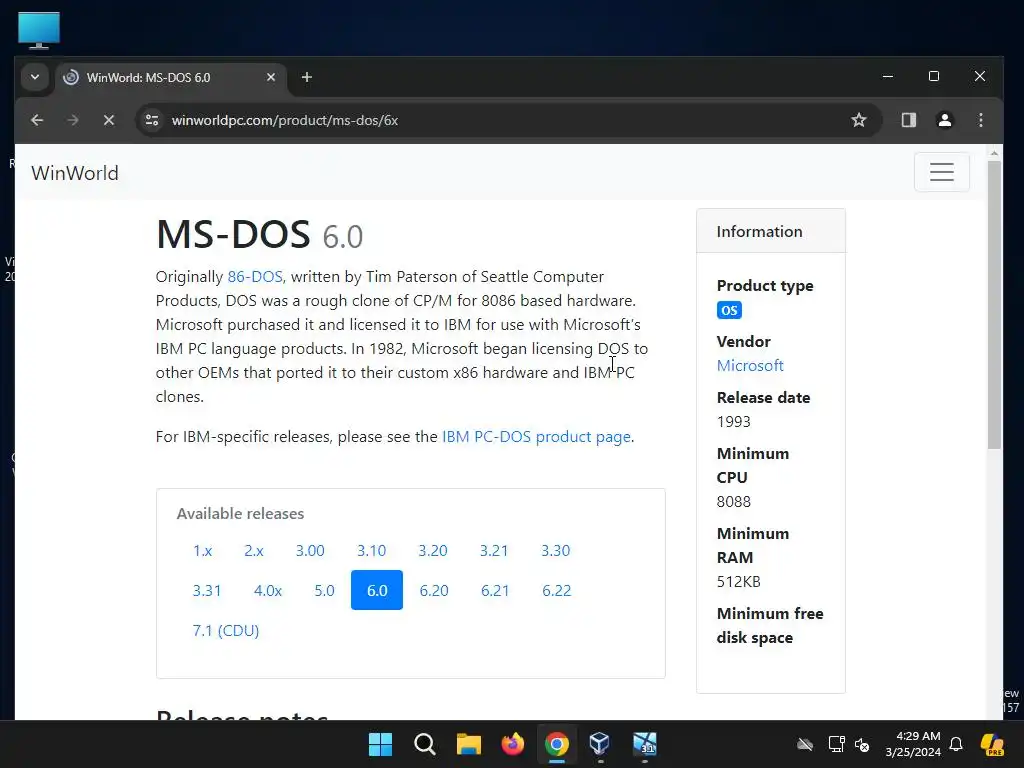
Task: Click the network tray icon
Action: [x=836, y=744]
